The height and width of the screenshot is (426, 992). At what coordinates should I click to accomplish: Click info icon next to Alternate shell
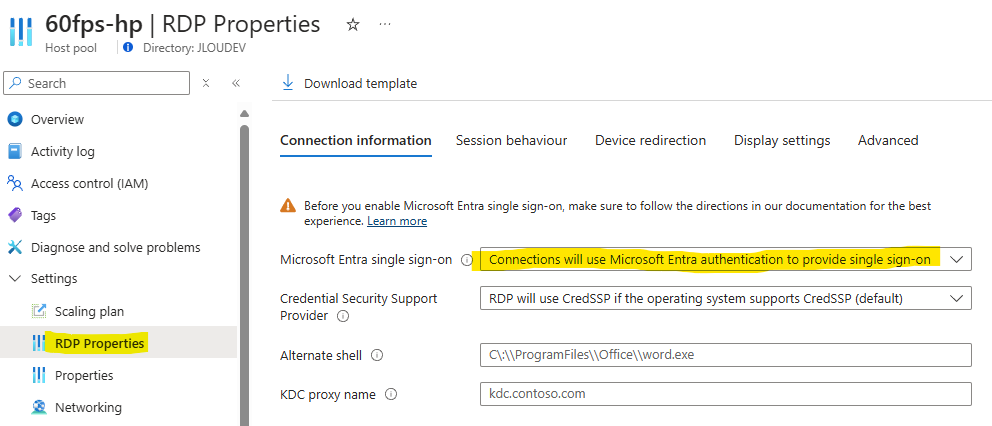(x=377, y=356)
